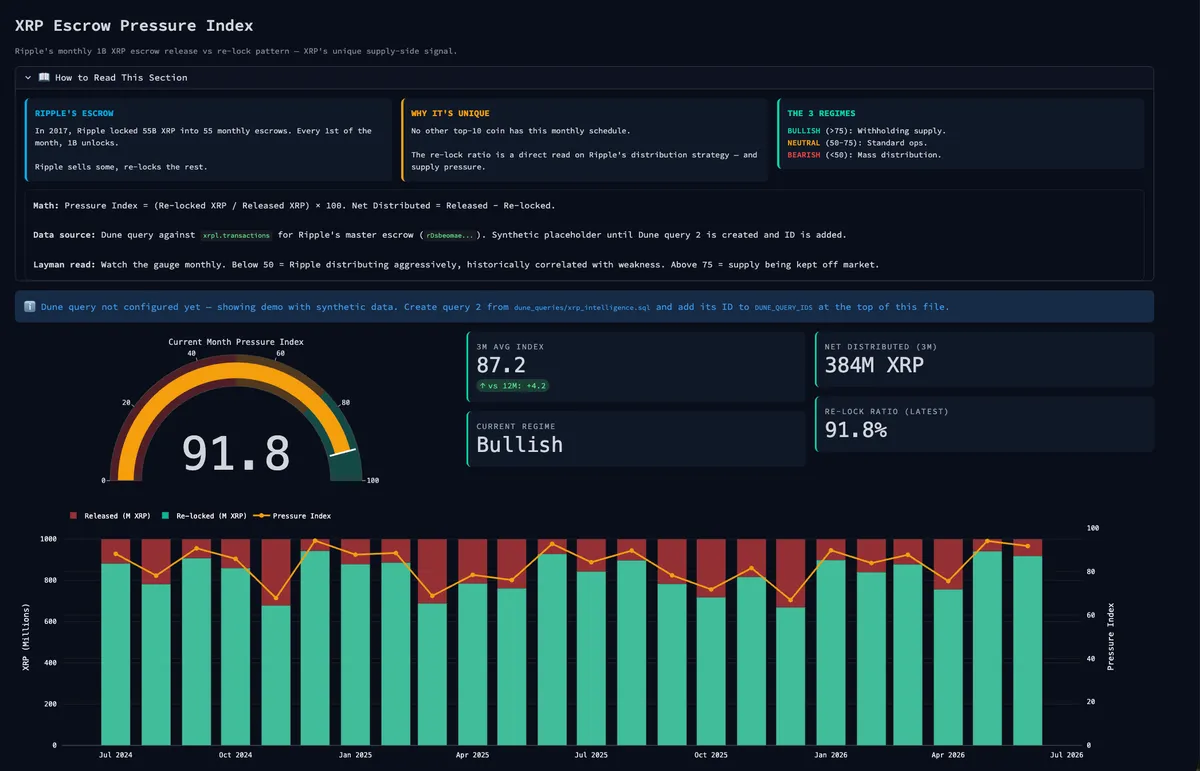This screenshot has width=1200, height=771.
Task: Click the WHY IT'S UNIQUE card heading
Action: (x=450, y=113)
